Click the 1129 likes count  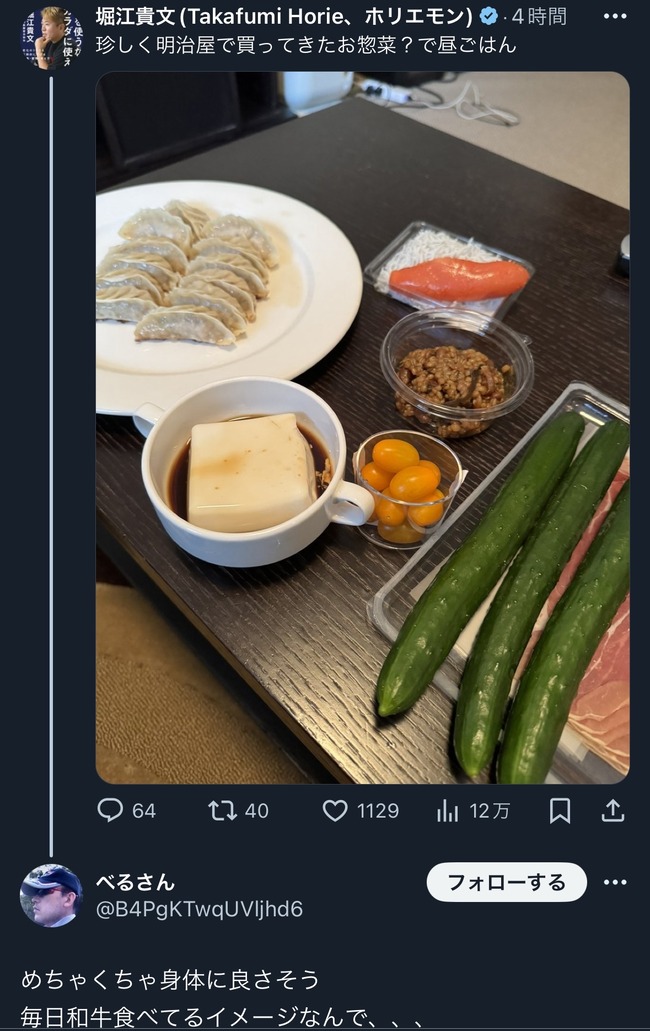click(378, 811)
